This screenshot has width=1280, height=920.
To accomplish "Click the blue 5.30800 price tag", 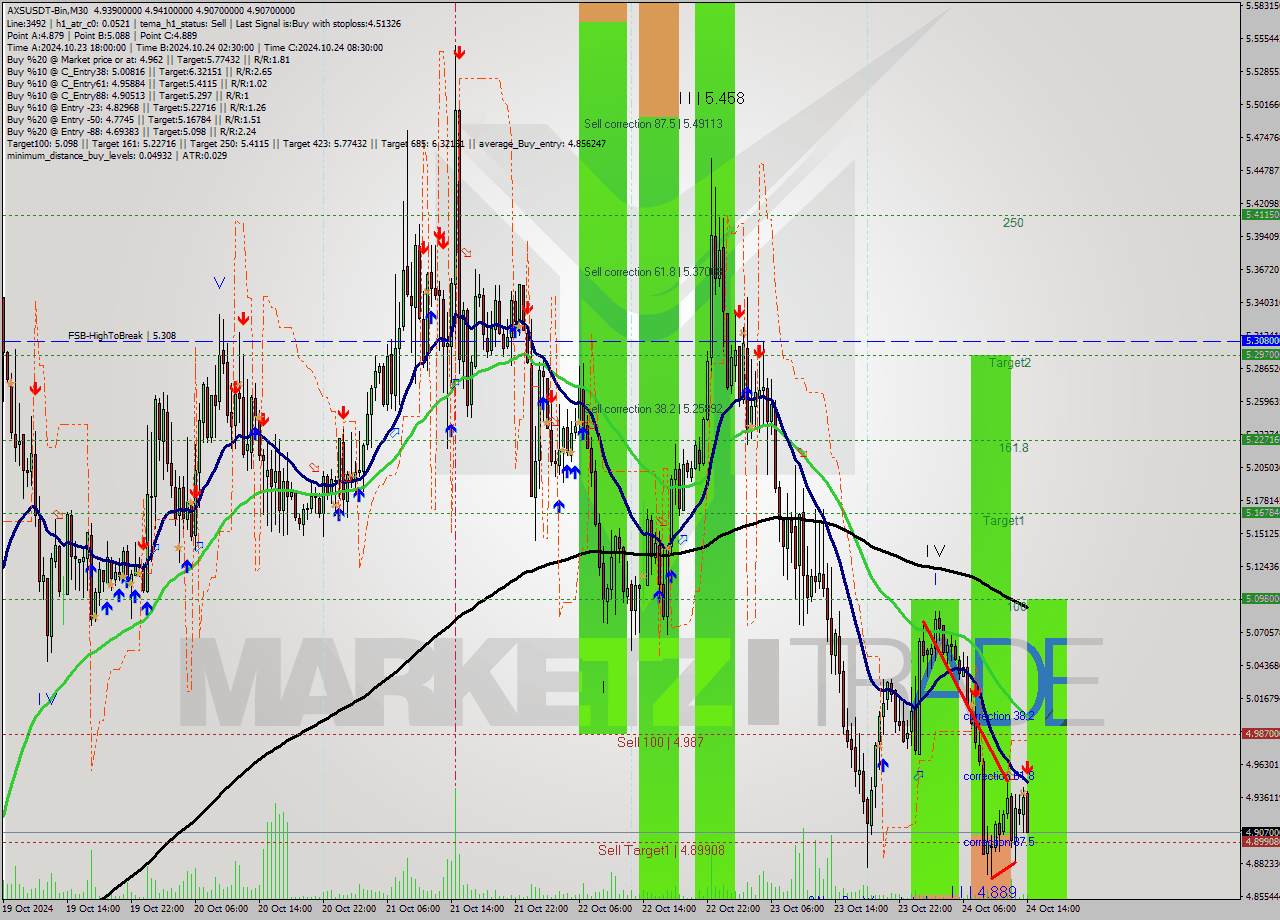I will pos(1260,340).
